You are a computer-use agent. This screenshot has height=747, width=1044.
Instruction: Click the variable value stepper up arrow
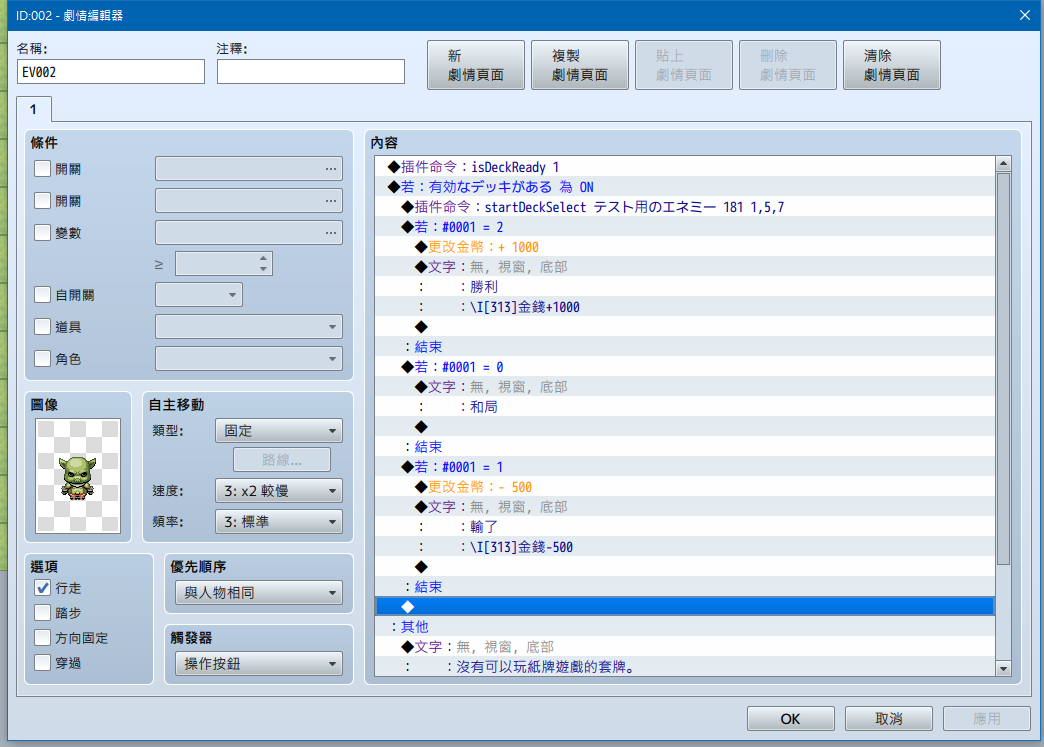[x=264, y=258]
